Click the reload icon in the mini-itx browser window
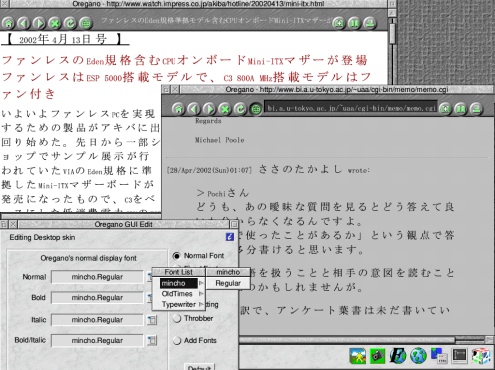The height and width of the screenshot is (370, 495). [70, 23]
